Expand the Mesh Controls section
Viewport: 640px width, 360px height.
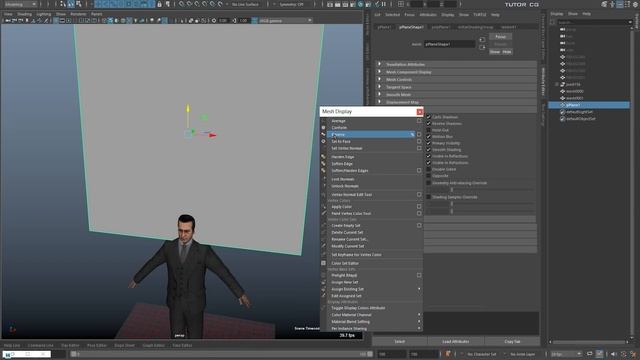[380, 79]
